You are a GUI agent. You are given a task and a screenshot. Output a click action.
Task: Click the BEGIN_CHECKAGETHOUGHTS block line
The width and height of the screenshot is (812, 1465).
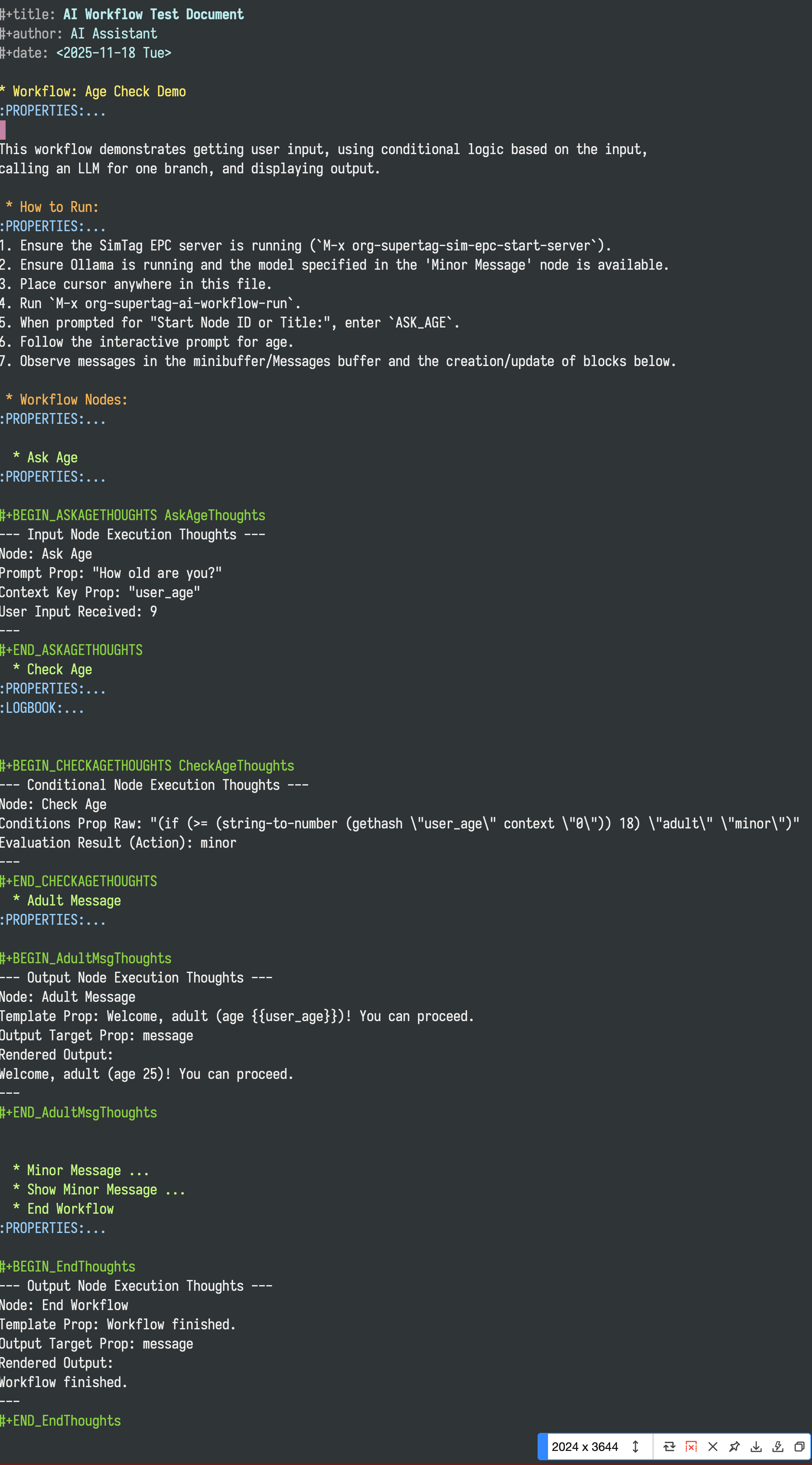coord(147,765)
